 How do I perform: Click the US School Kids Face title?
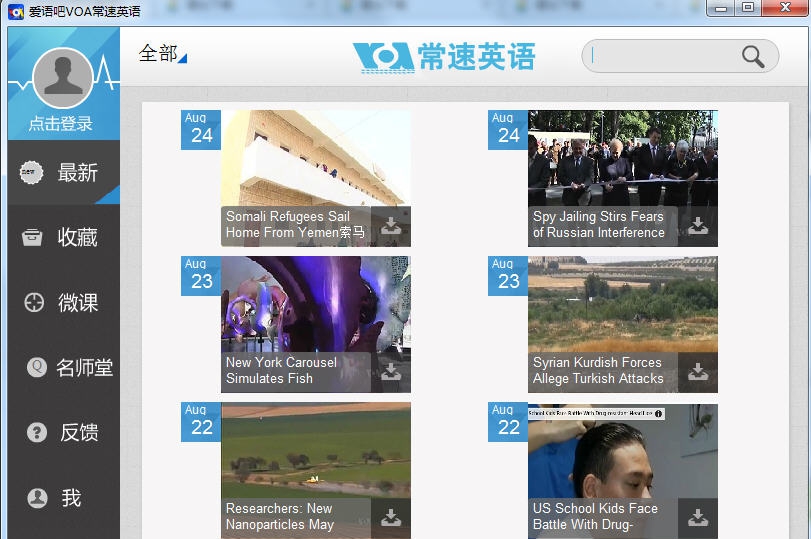point(595,516)
